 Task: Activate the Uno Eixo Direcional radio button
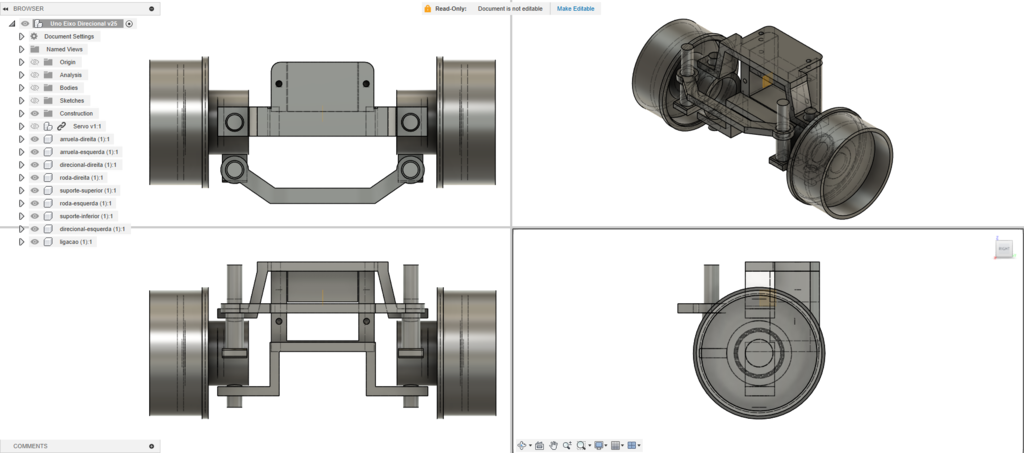pos(130,23)
